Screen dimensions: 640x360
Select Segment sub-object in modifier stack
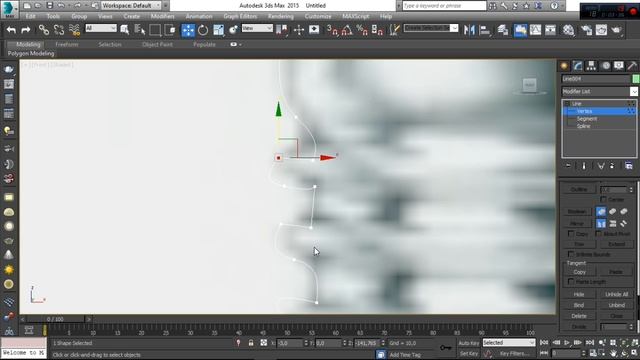(x=587, y=119)
